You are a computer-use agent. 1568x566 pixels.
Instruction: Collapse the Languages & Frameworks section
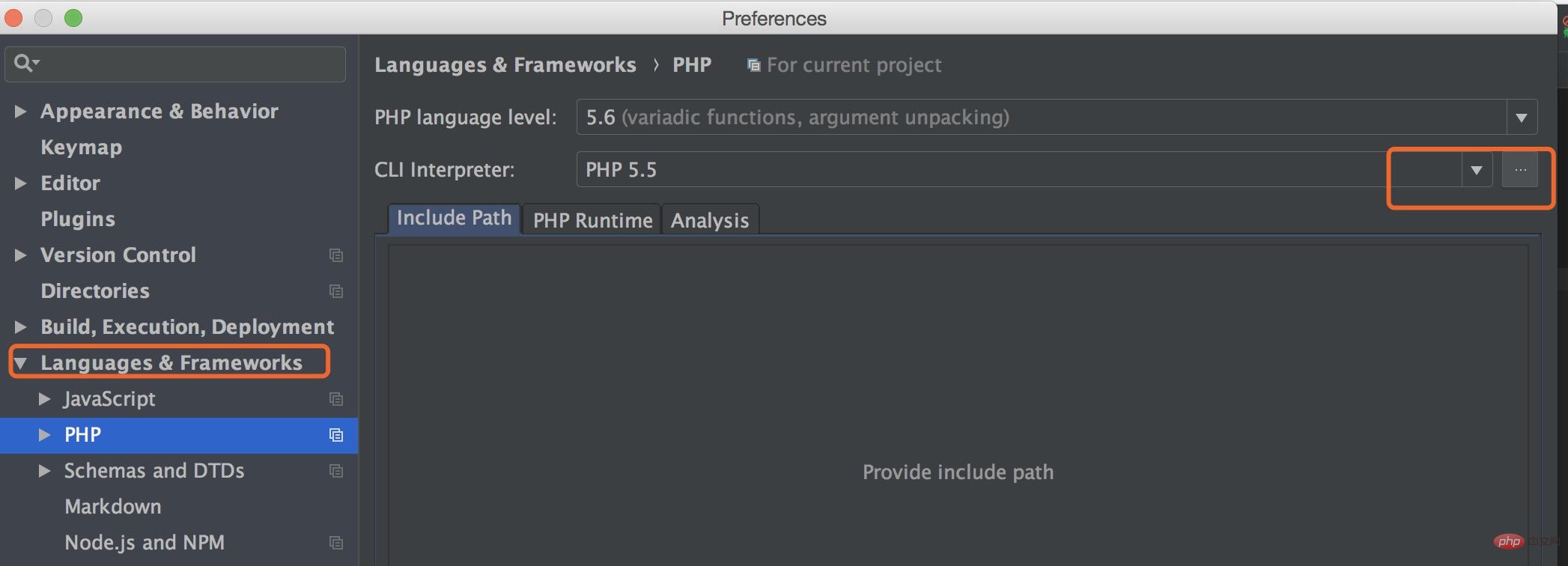click(x=20, y=363)
